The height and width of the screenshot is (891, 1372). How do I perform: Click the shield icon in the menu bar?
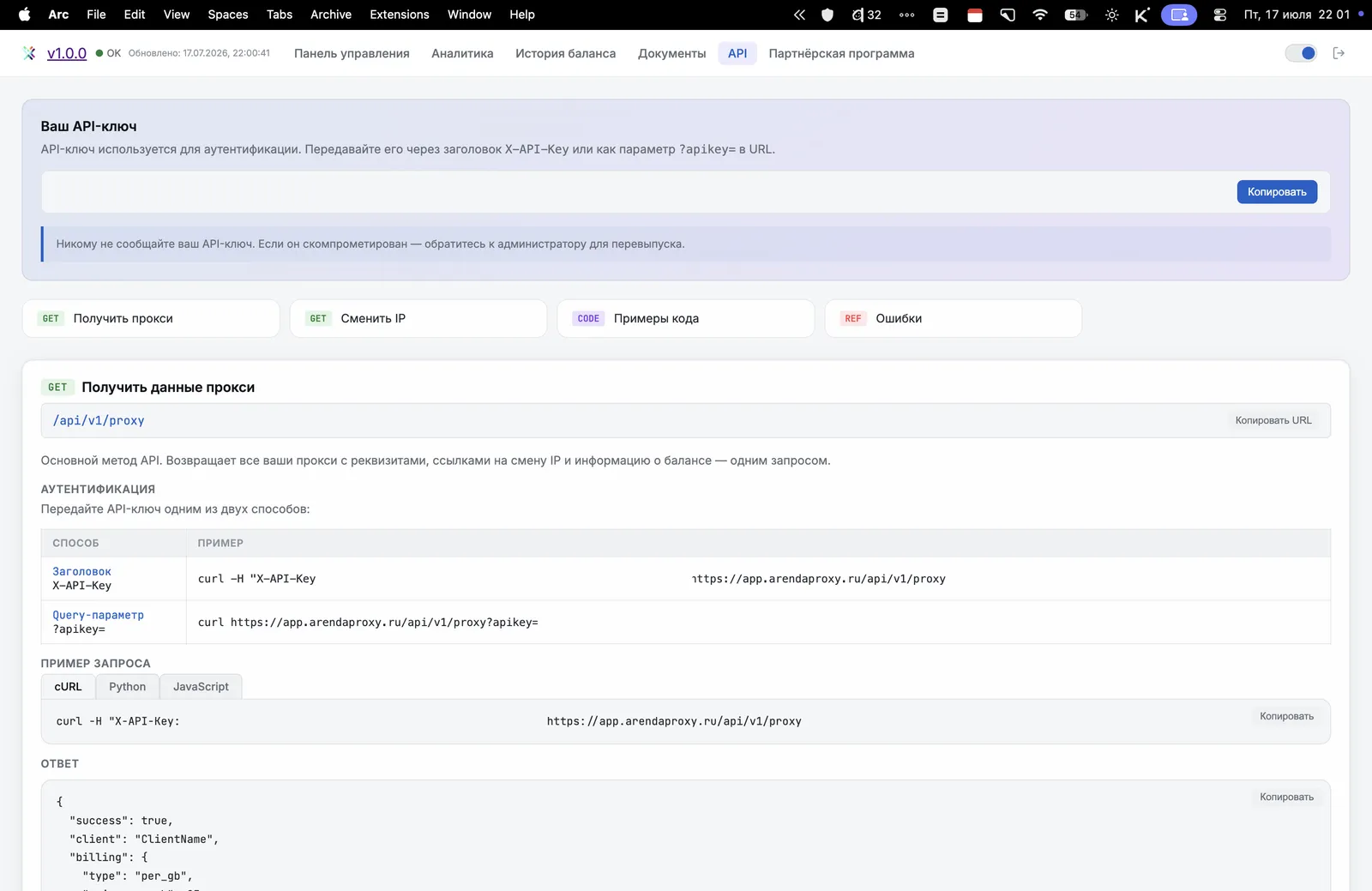pyautogui.click(x=827, y=15)
